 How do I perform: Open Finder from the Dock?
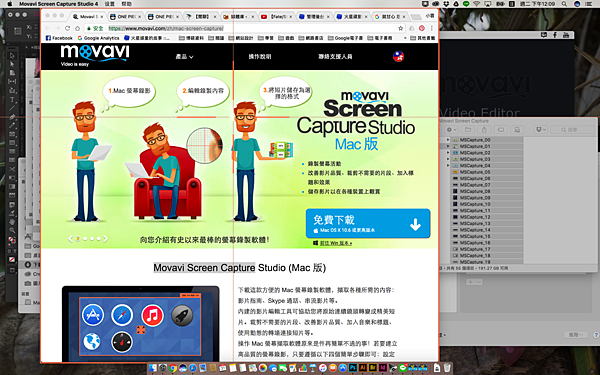tap(153, 368)
